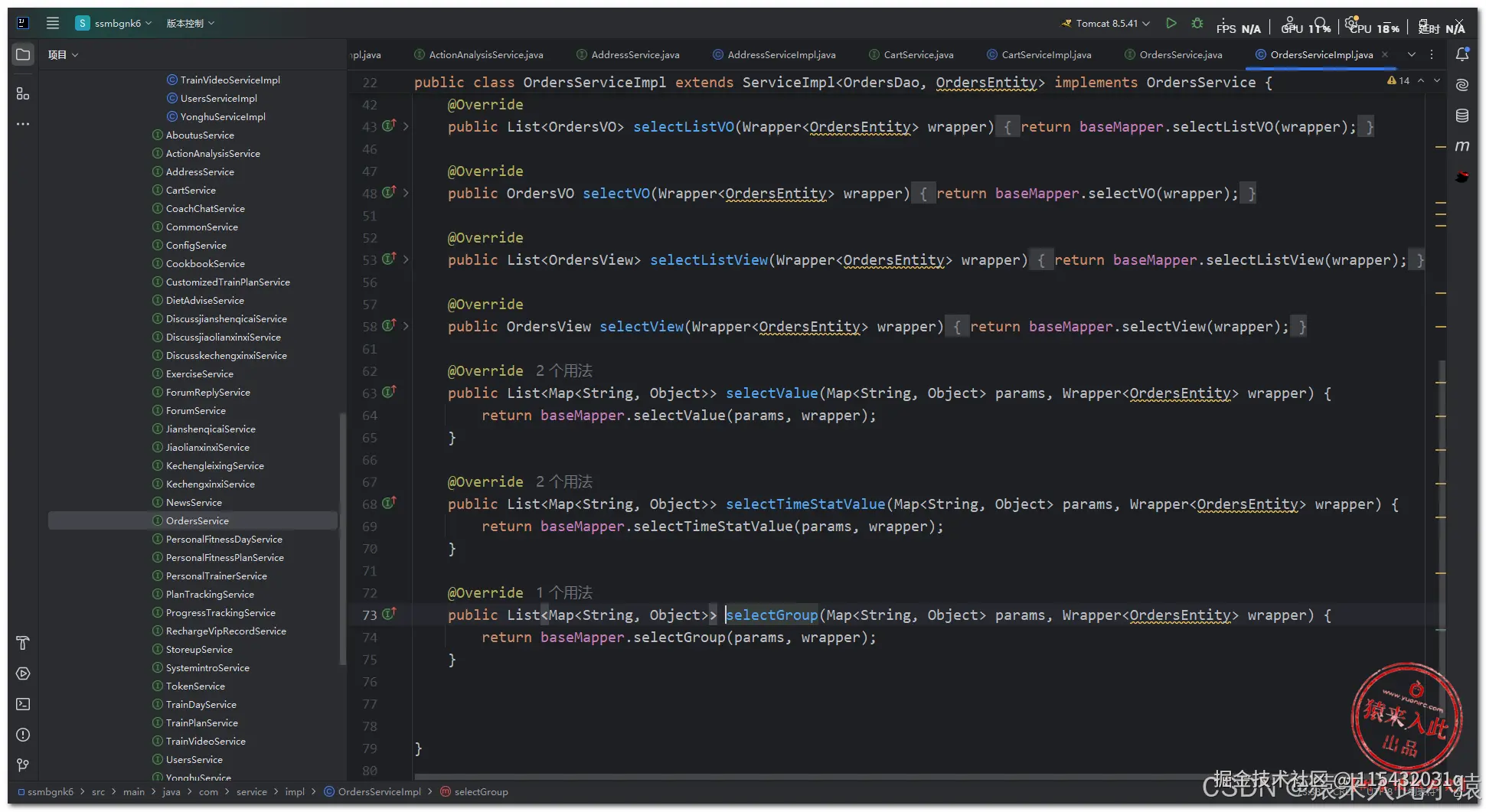Click the project tree vertical scrollbar

pyautogui.click(x=342, y=539)
